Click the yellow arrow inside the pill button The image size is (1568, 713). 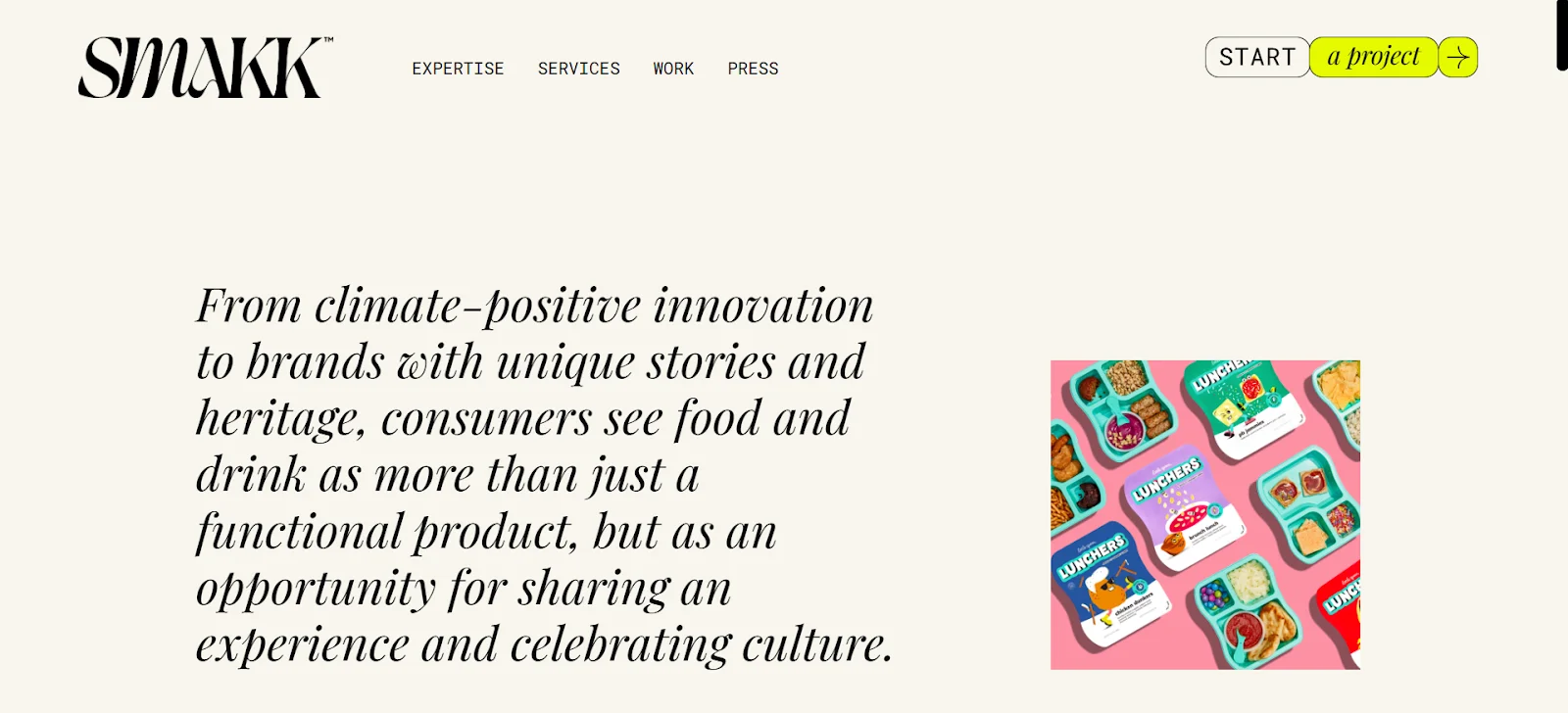(1457, 58)
